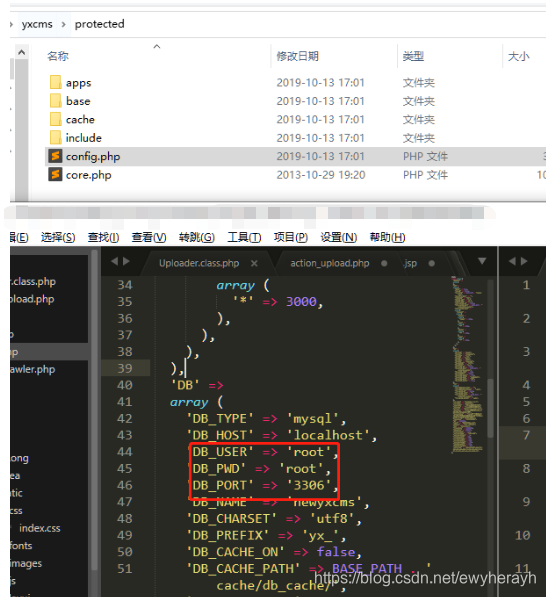Screen dimensions: 546x597
Task: Click the core.php Sublime file icon
Action: 55,175
